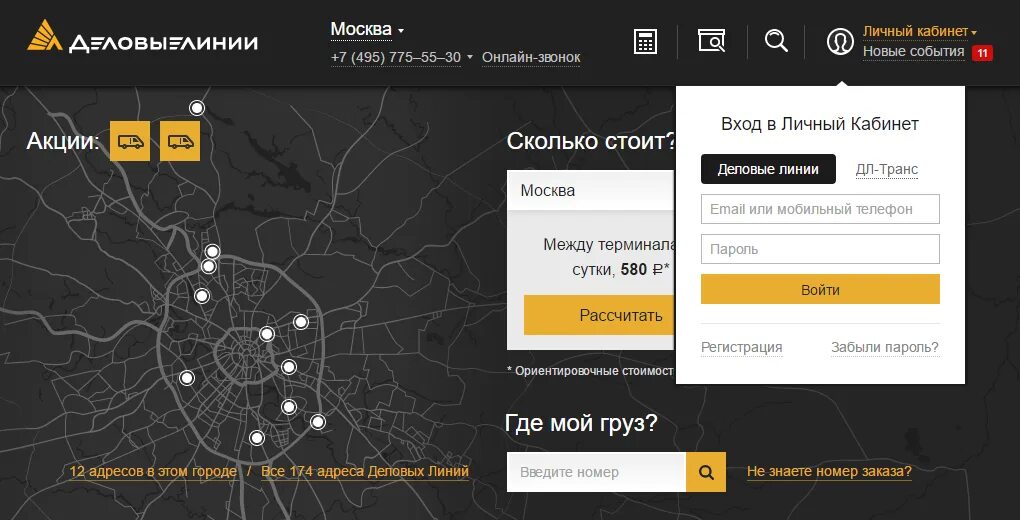This screenshot has width=1020, height=520.
Task: Click the Где мой груз? heading
Action: click(582, 424)
